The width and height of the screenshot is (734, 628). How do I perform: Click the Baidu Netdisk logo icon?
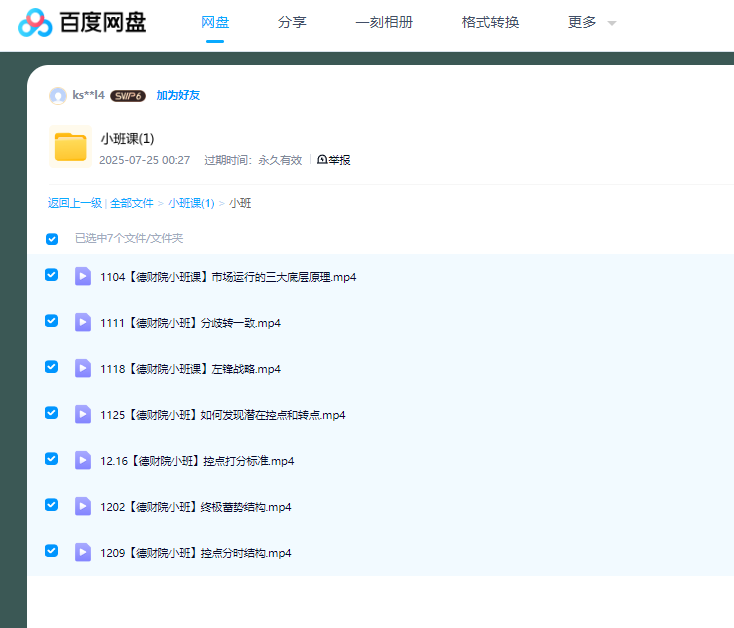[35, 22]
